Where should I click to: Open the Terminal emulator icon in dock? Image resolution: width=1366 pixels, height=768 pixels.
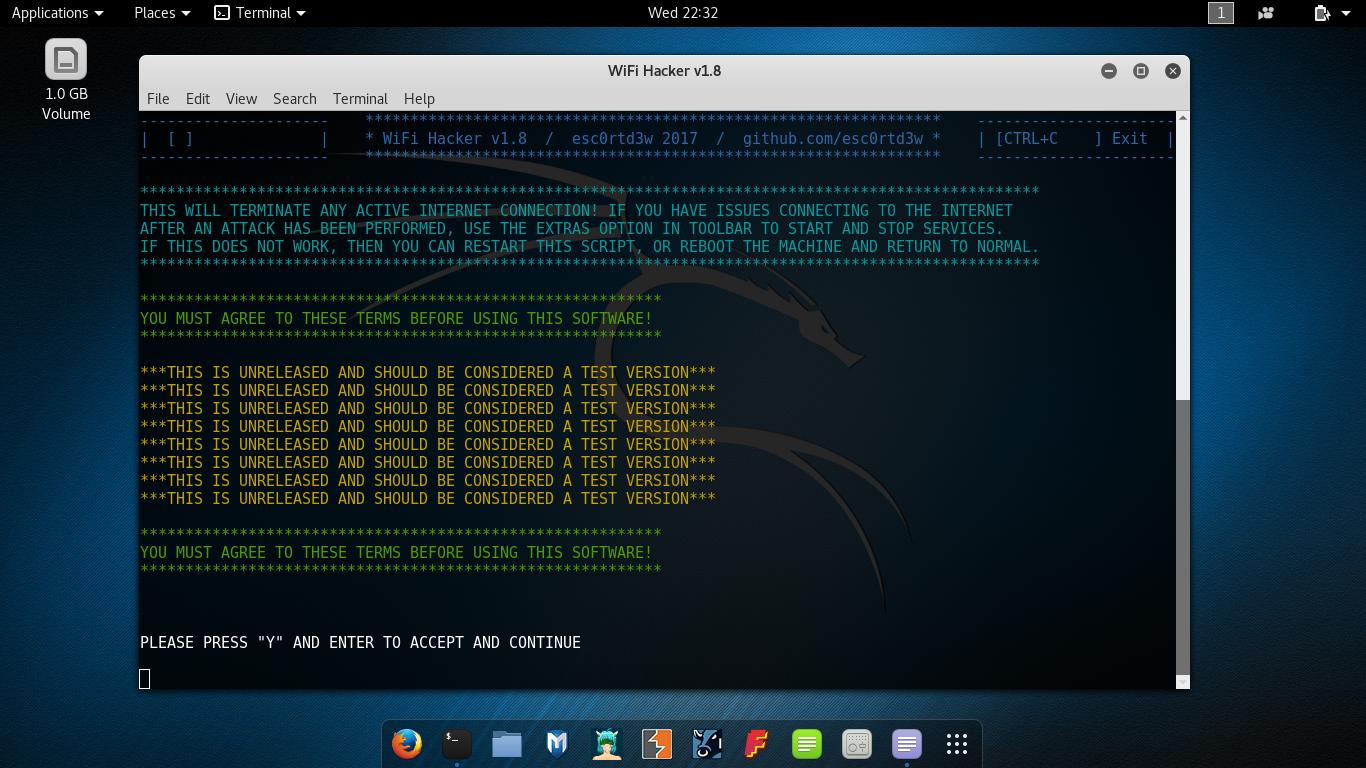(456, 744)
